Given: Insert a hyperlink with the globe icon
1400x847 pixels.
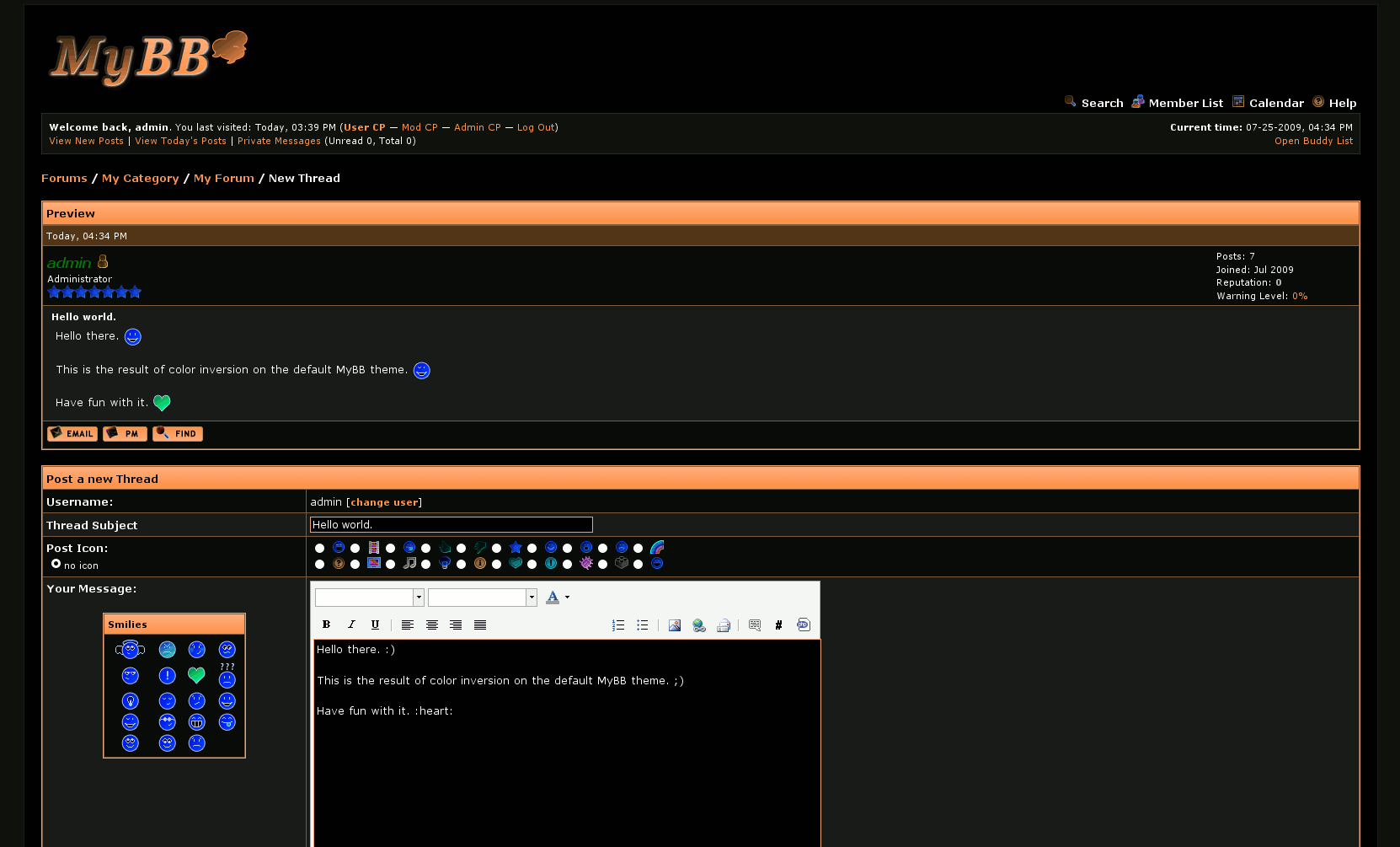Looking at the screenshot, I should click(x=699, y=625).
